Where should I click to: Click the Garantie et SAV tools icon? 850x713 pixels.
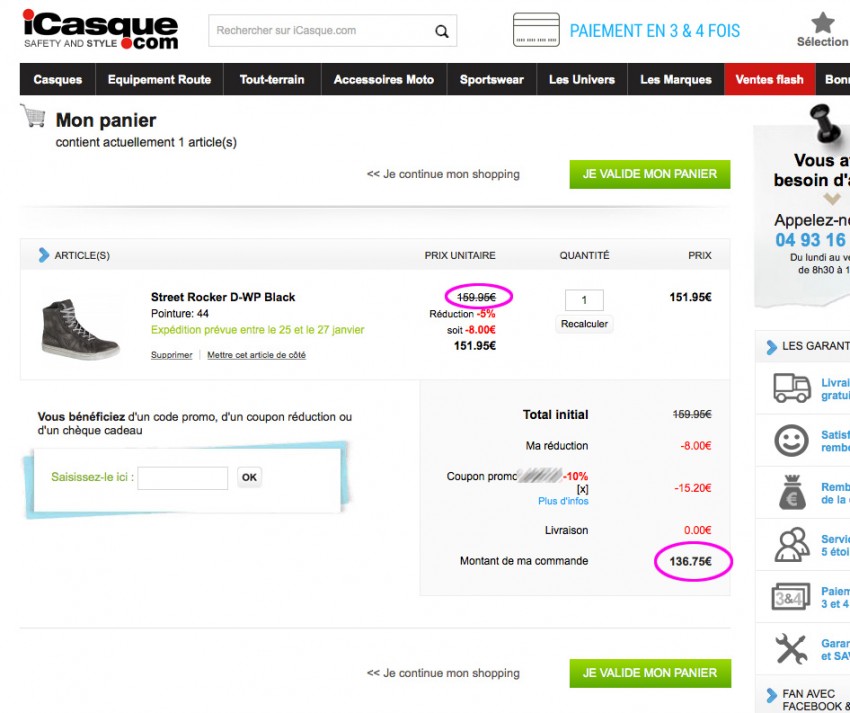(x=791, y=648)
